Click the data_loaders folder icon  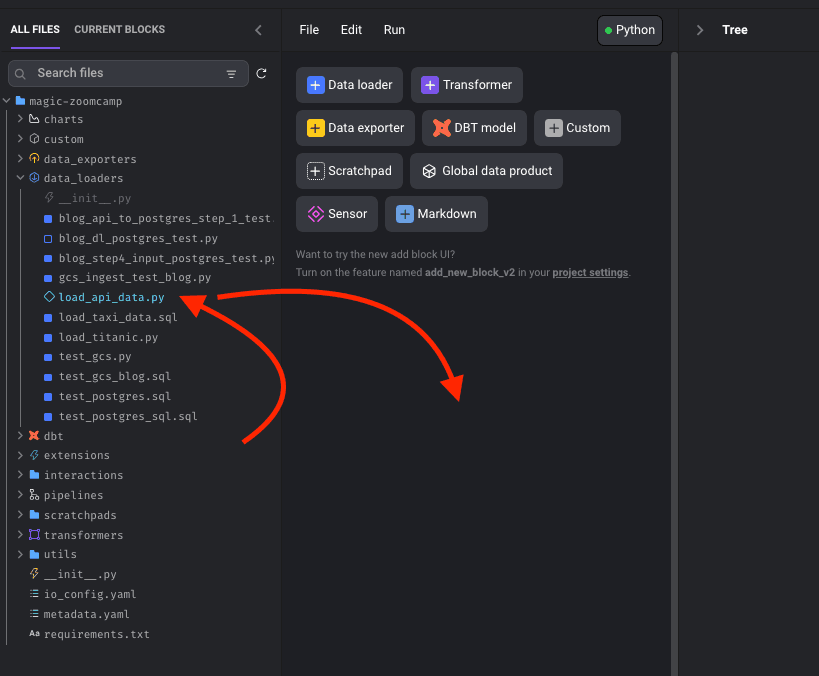coord(34,178)
